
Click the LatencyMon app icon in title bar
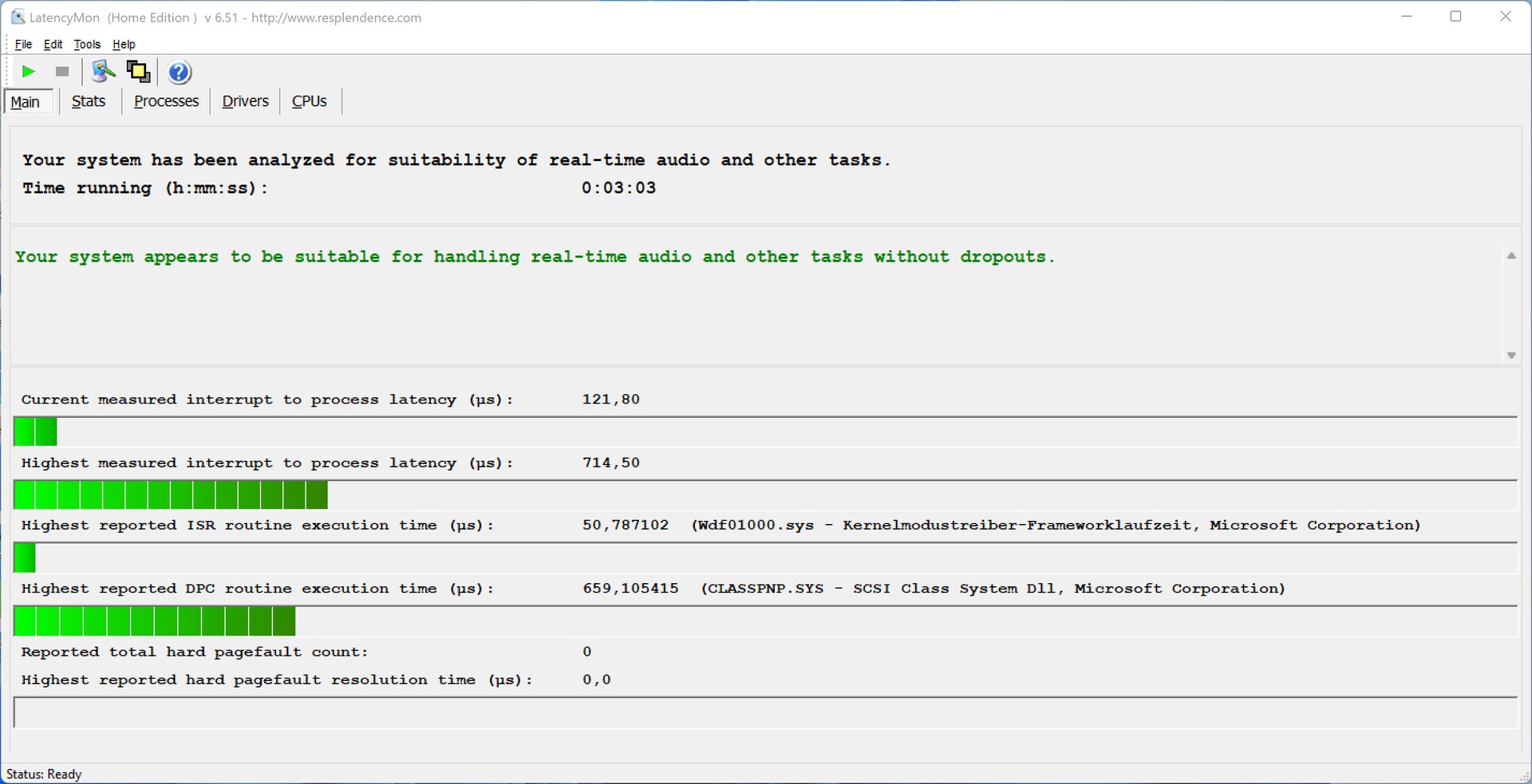pyautogui.click(x=18, y=17)
